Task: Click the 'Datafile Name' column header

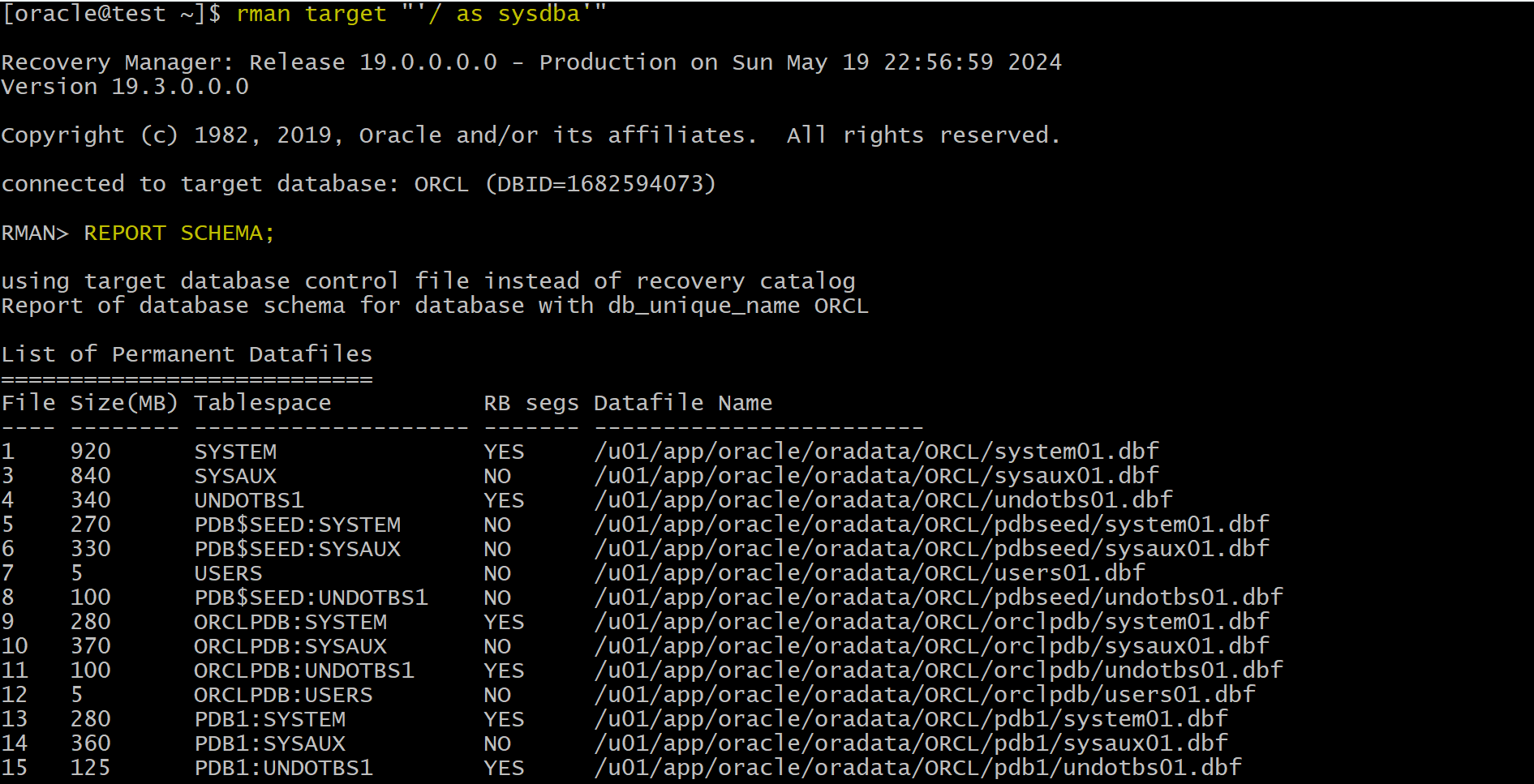Action: (683, 403)
